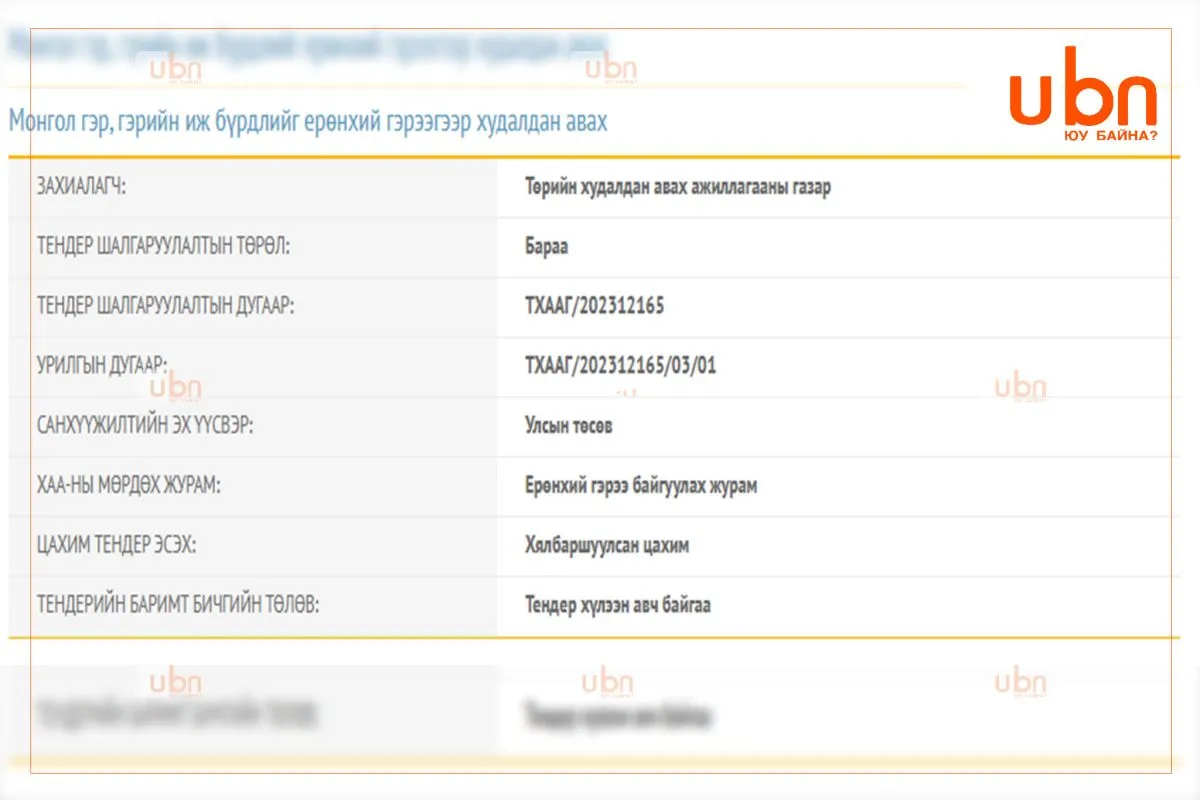Open the 'Монгол гэр, гэрийн иж бүрдлийг' tender title
This screenshot has width=1200, height=800.
[308, 121]
